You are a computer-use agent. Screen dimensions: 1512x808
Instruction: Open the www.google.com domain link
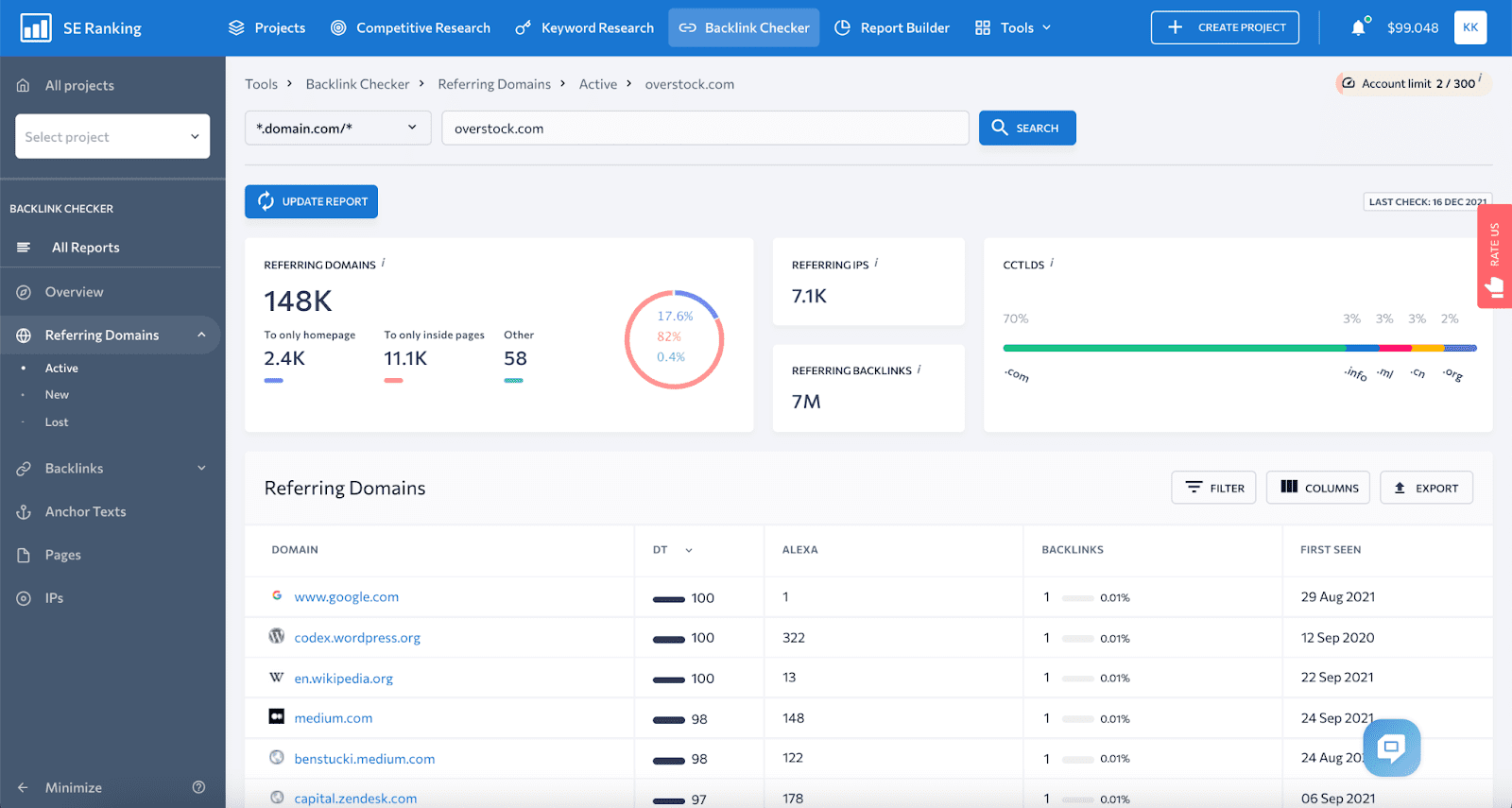(347, 597)
